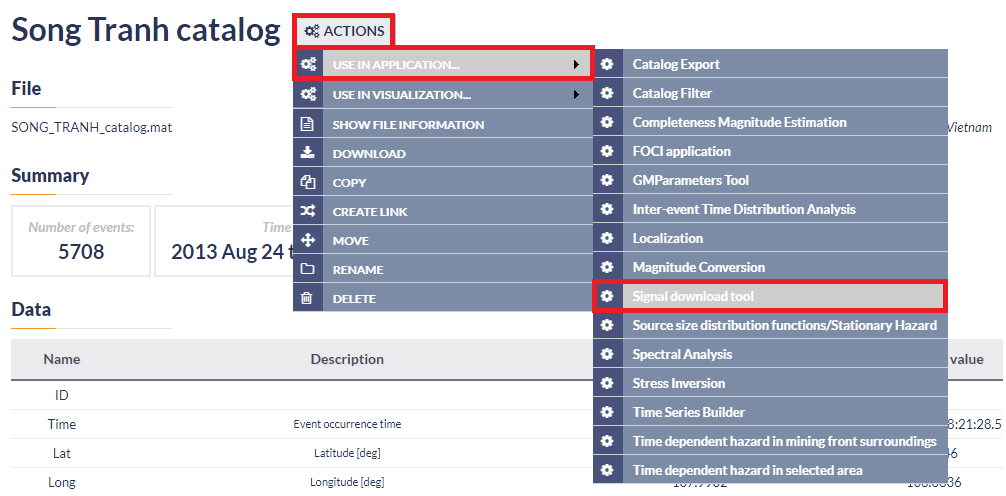The height and width of the screenshot is (496, 1006).
Task: Expand the Use in Application submenu arrow
Action: coord(576,64)
